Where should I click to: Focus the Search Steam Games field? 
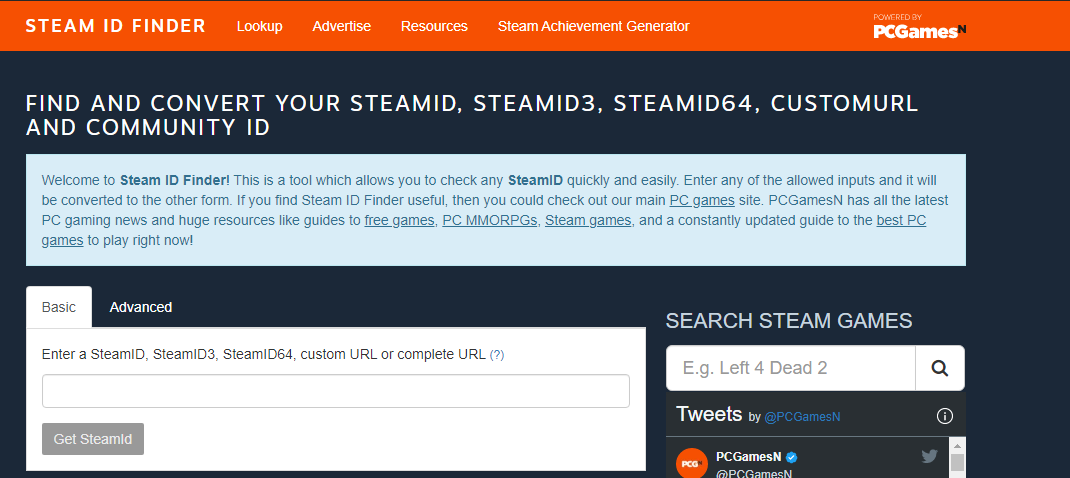tap(790, 368)
